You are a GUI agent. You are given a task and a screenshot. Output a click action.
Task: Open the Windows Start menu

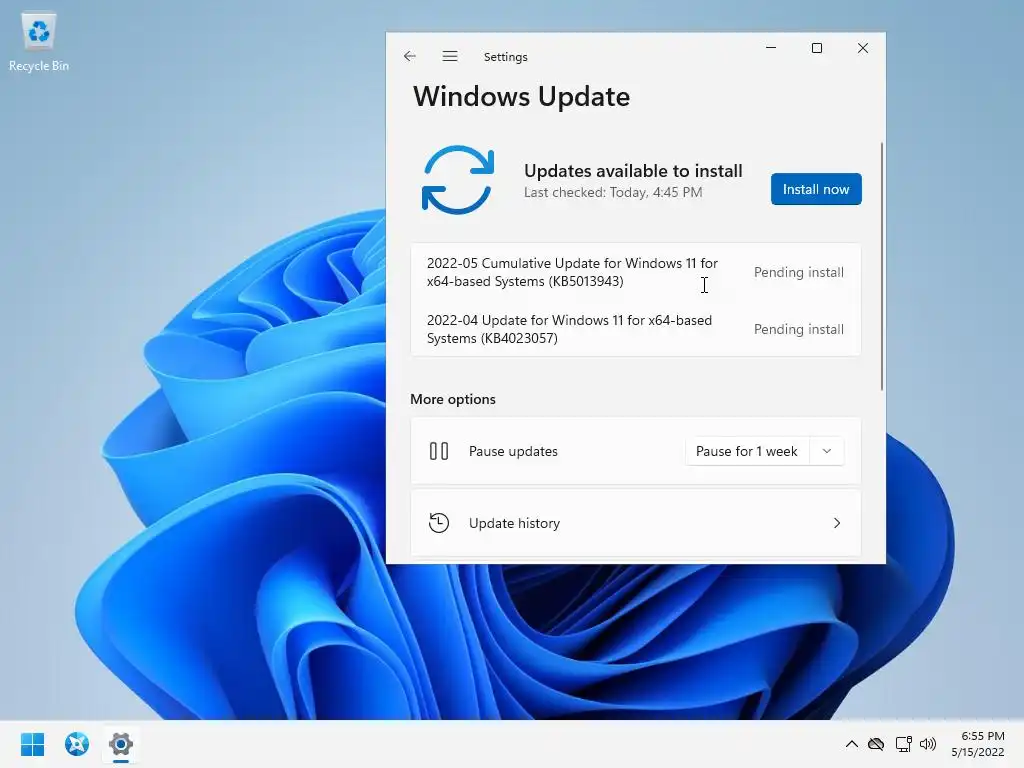[32, 744]
